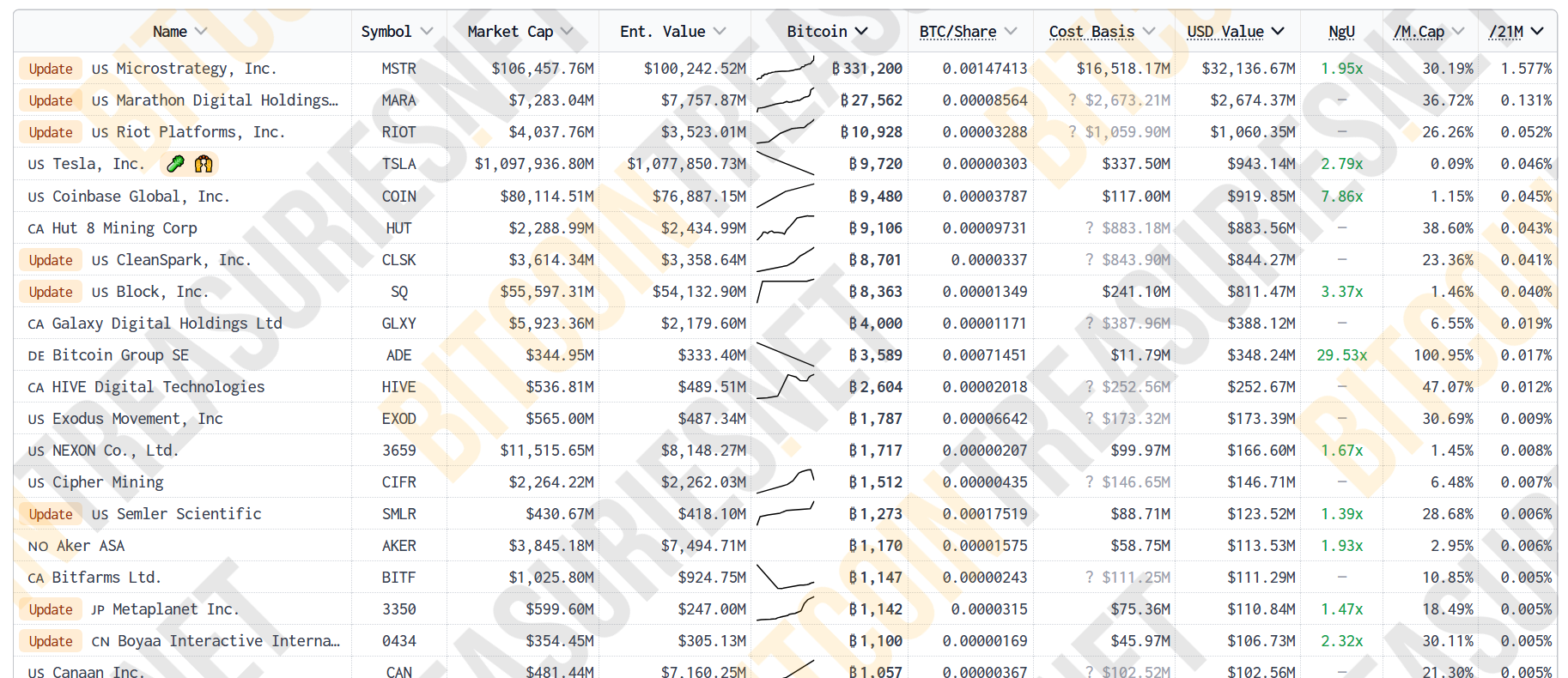Click Update button for Metaplanet Inc.
This screenshot has width=1568, height=678.
[51, 609]
